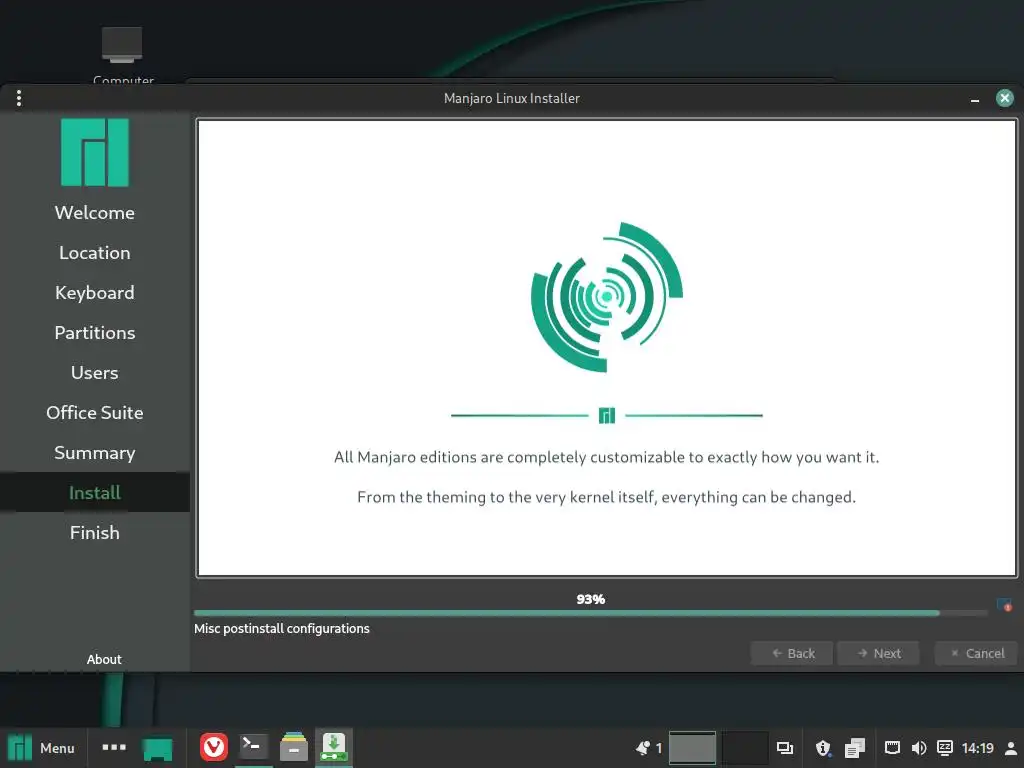Select the Keyboard step in the sidebar
This screenshot has height=768, width=1024.
(x=95, y=293)
